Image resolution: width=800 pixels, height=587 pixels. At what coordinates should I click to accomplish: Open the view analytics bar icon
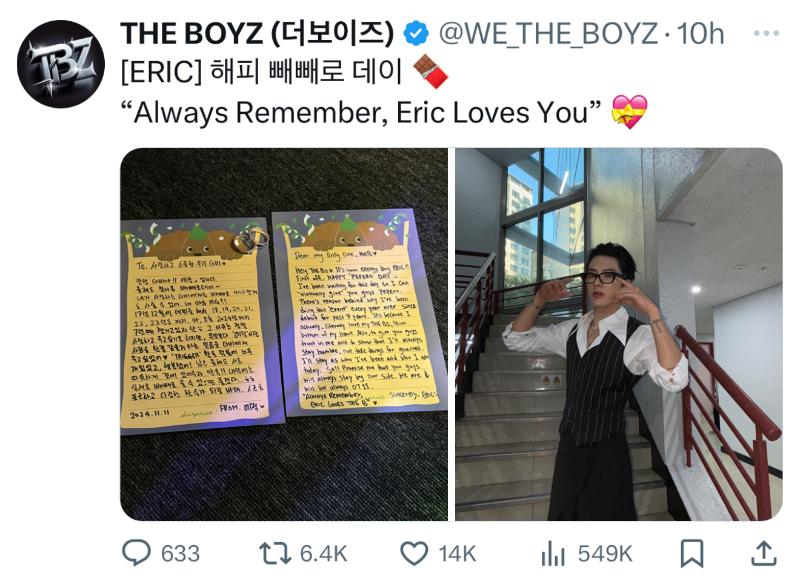click(553, 553)
